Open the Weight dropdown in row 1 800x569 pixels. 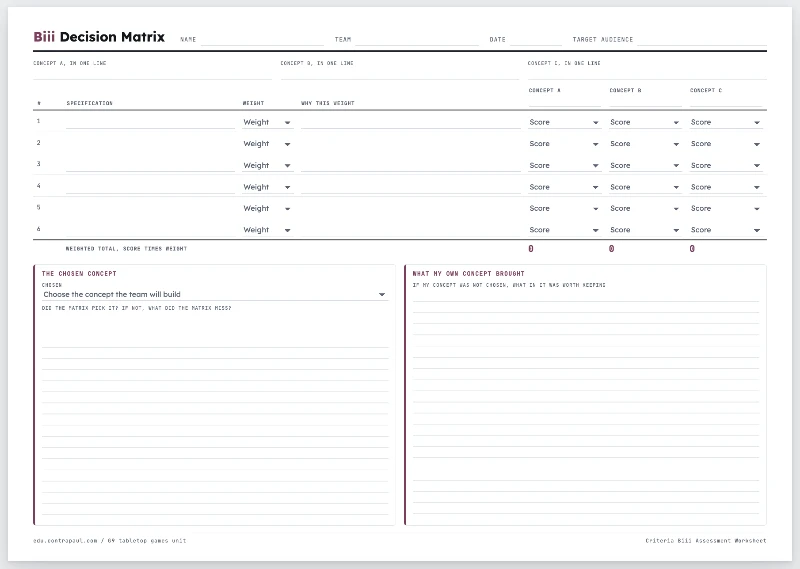(x=267, y=122)
